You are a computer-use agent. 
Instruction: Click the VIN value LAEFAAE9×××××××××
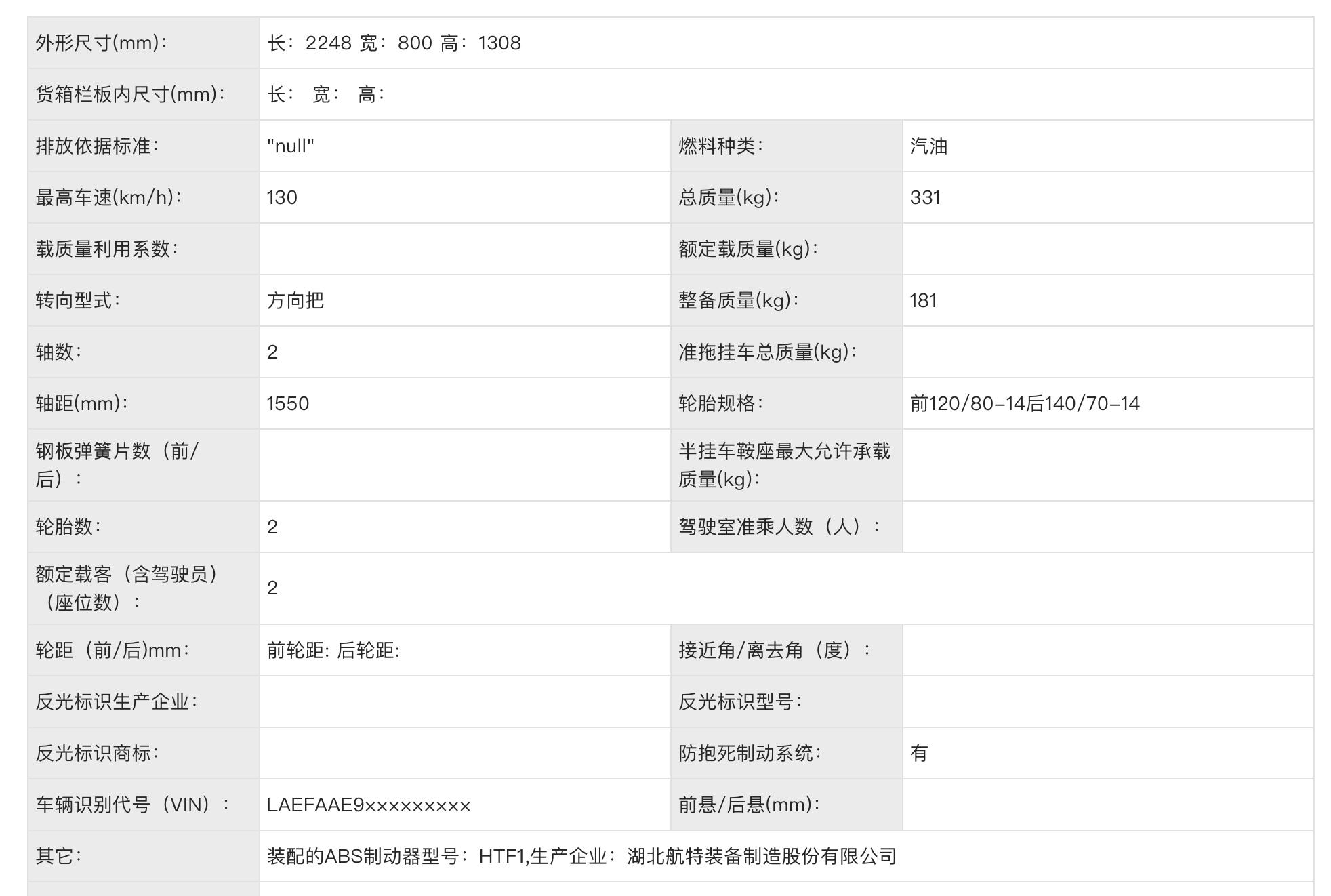pos(369,805)
